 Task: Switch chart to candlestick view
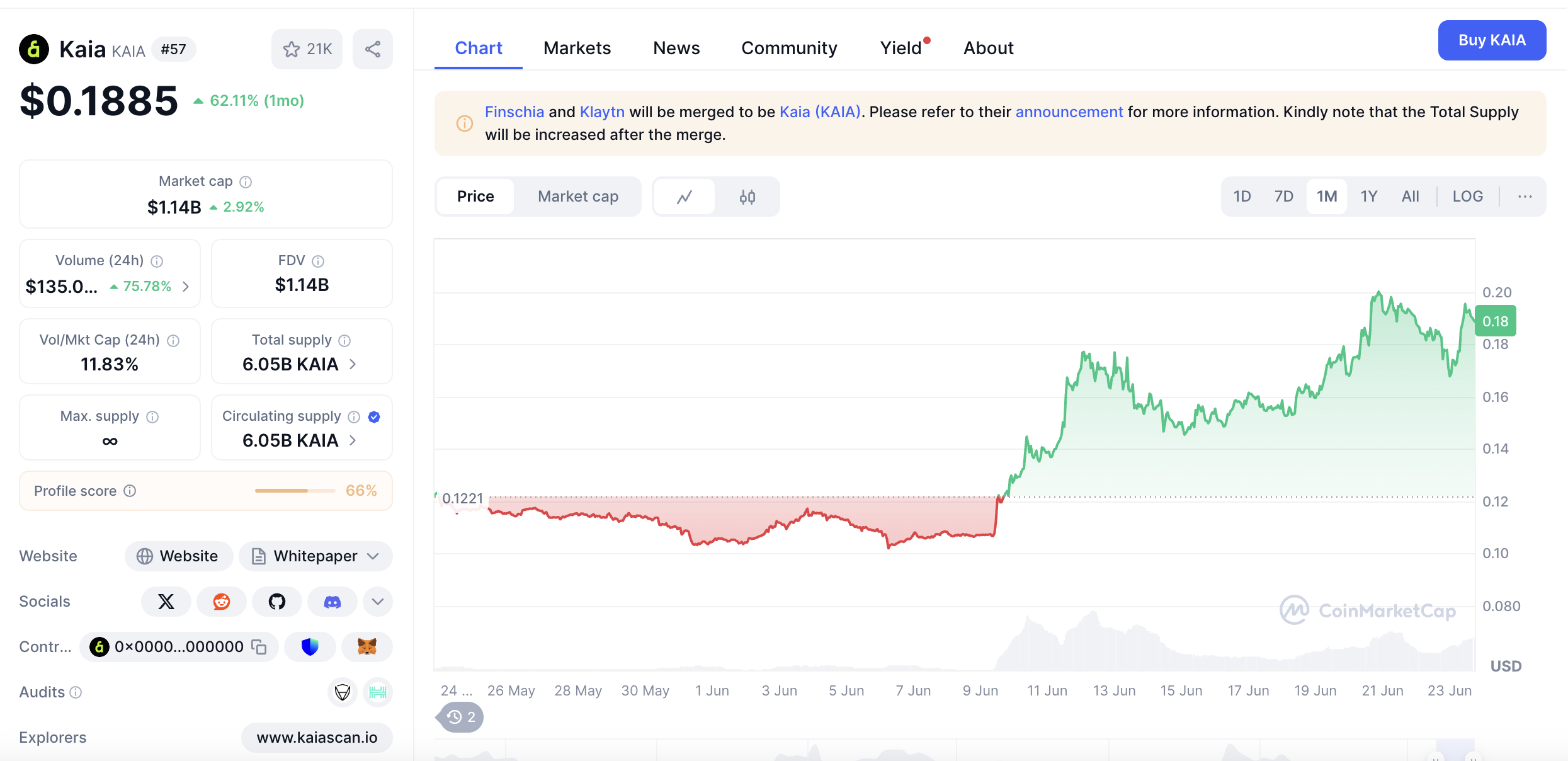[747, 197]
